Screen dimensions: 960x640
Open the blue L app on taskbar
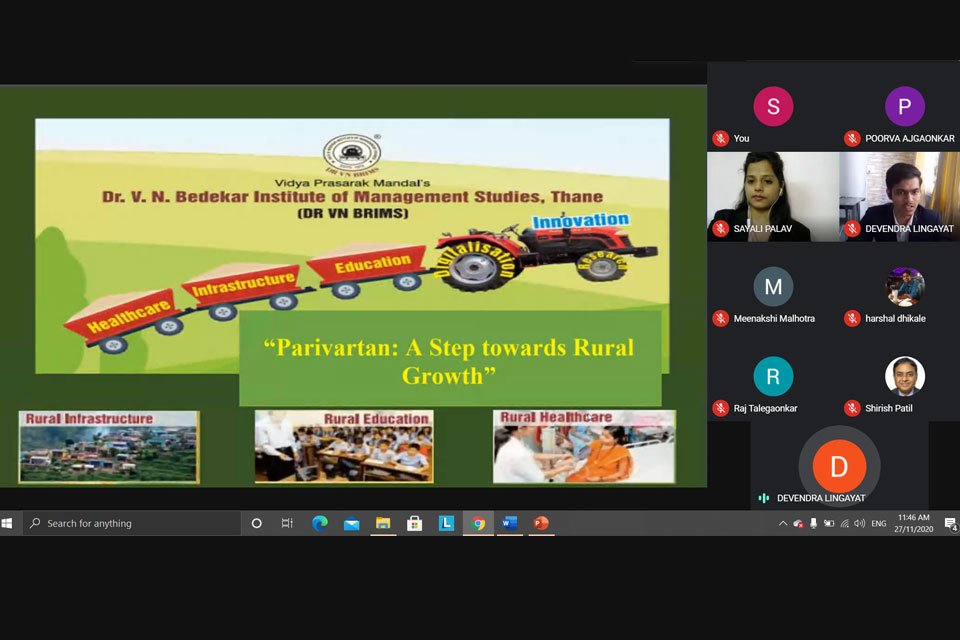446,523
